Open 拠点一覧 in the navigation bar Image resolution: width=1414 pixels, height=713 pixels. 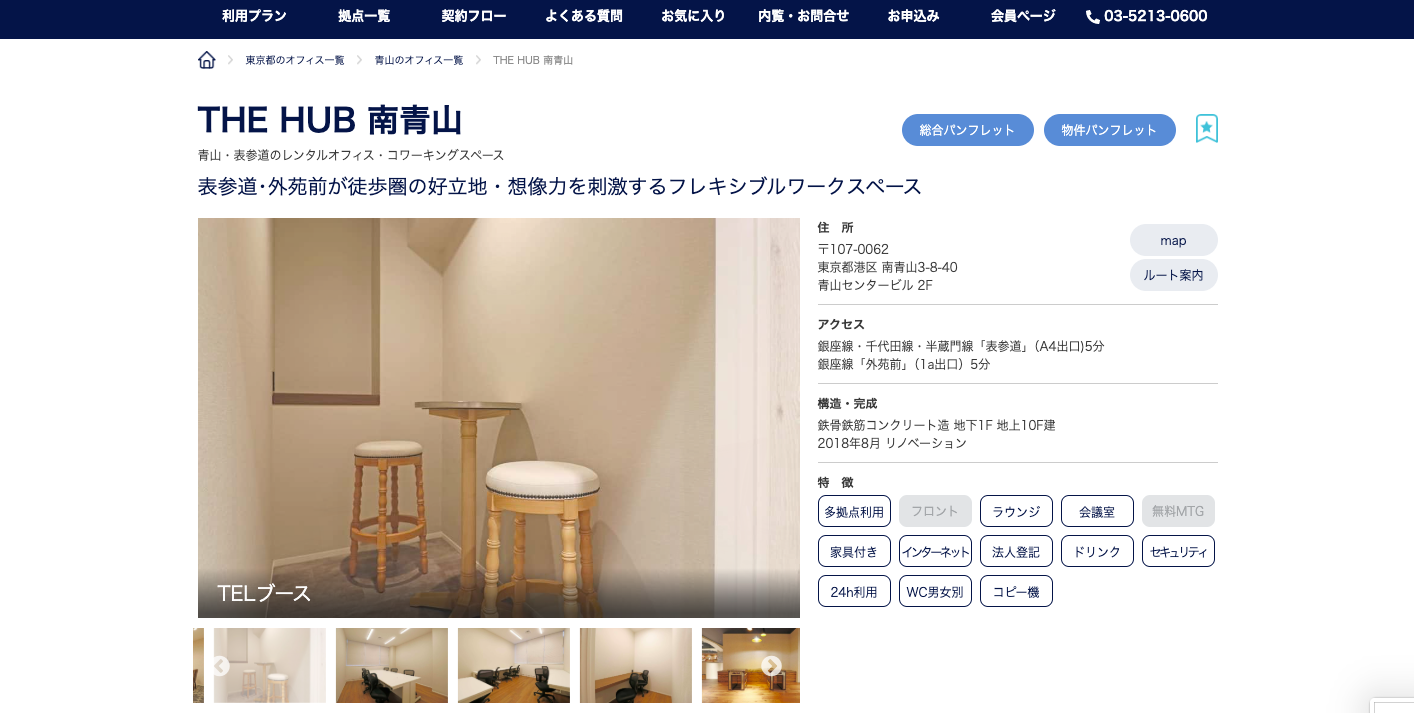(x=364, y=16)
